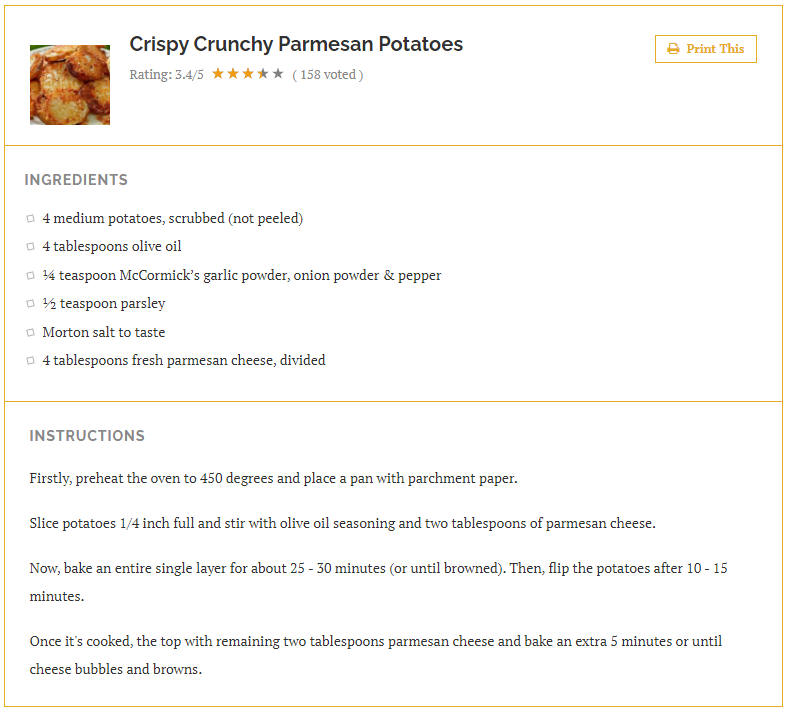Mark Morton salt to taste as done
The height and width of the screenshot is (716, 792).
click(x=30, y=332)
